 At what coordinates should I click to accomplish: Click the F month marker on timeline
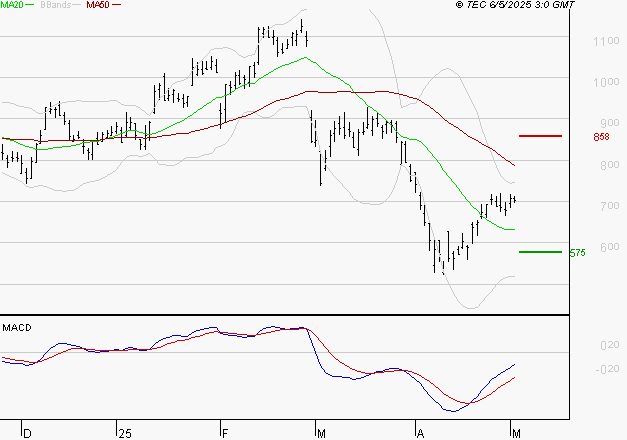click(225, 434)
